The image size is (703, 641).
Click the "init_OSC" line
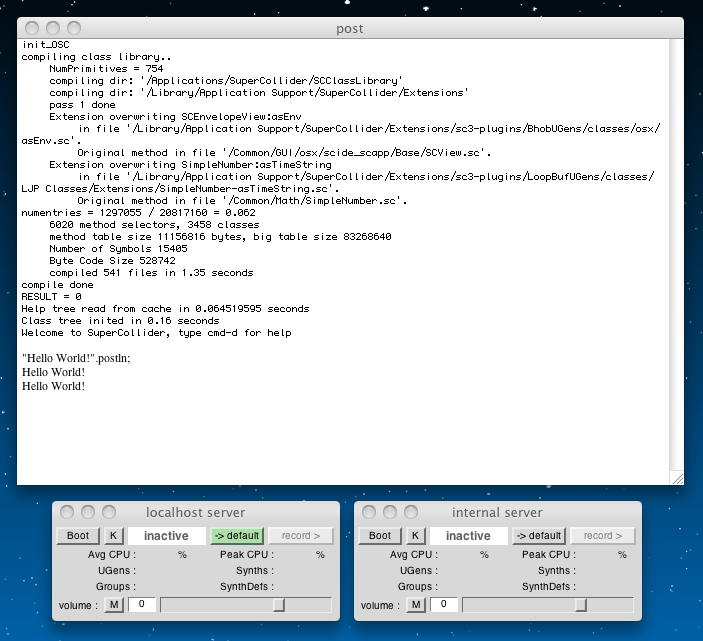point(46,44)
